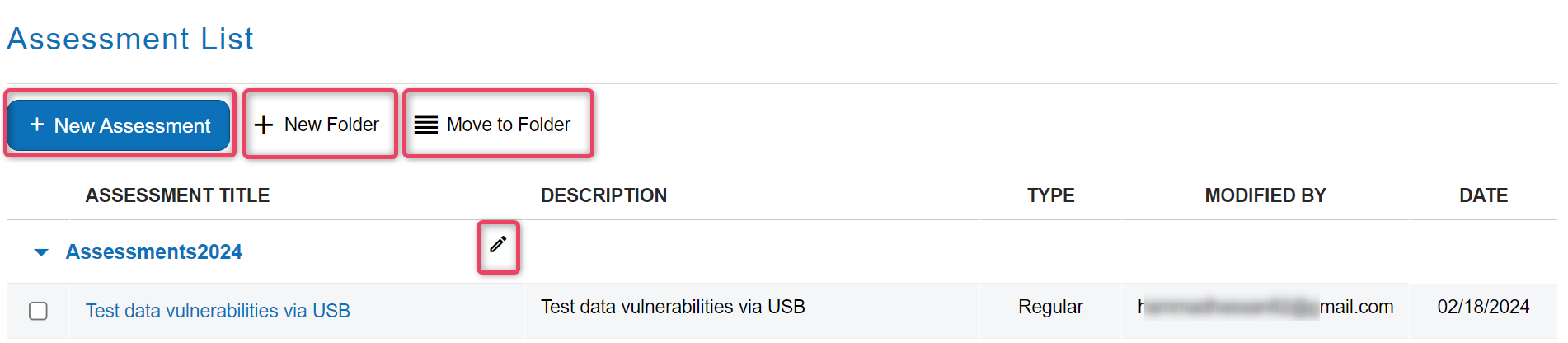
Task: Select the description cell text of the USB assessment
Action: (x=673, y=307)
